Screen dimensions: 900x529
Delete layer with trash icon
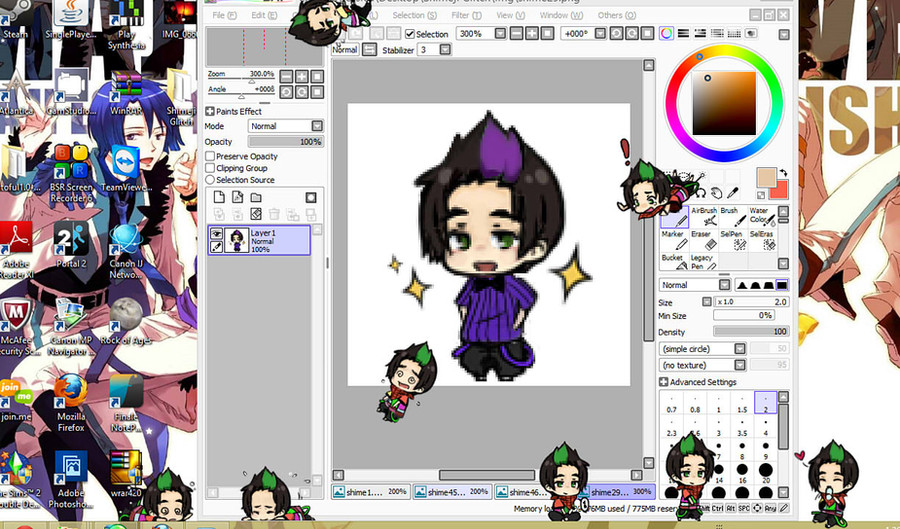point(274,215)
